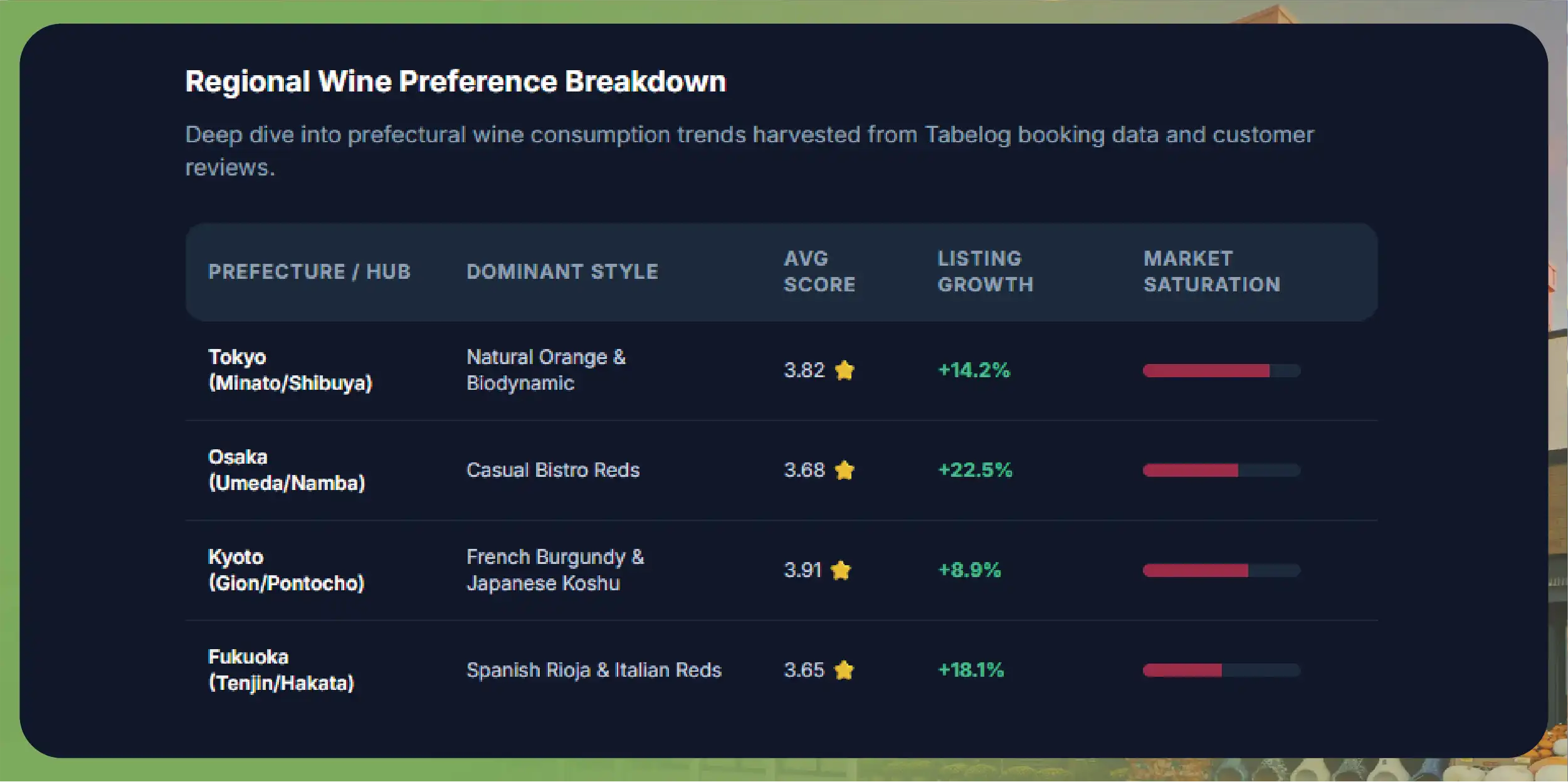Click Kyoto's market saturation bar
The image size is (1568, 782).
(1221, 570)
